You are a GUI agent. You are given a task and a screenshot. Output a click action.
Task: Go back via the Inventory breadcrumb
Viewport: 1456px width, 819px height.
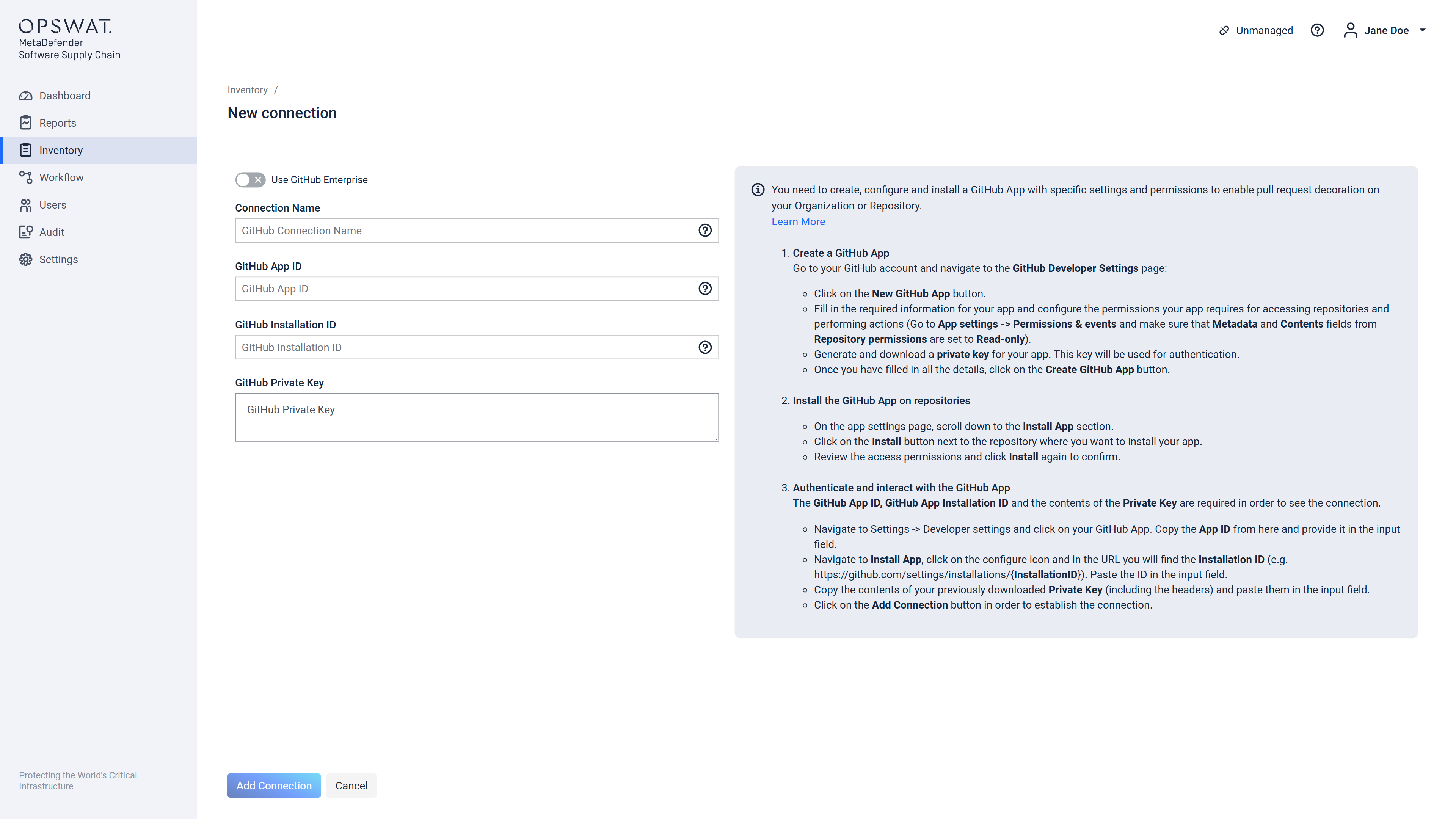tap(247, 90)
